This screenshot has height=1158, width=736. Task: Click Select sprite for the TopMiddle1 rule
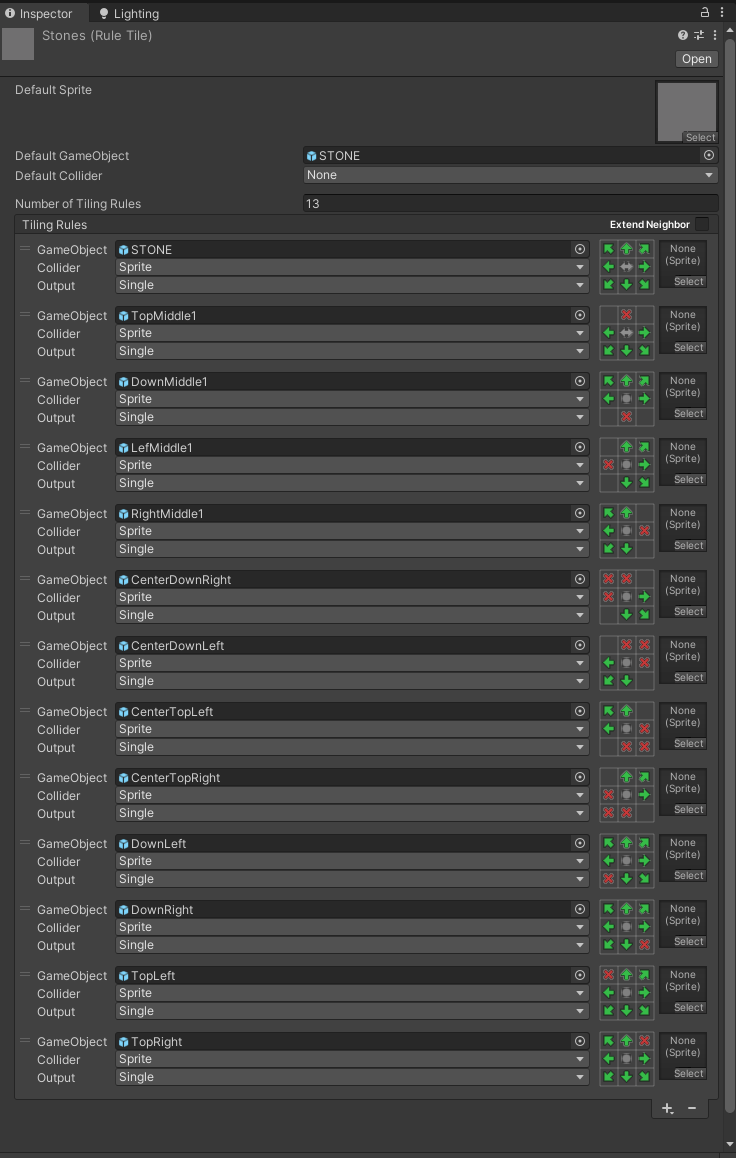(x=689, y=347)
